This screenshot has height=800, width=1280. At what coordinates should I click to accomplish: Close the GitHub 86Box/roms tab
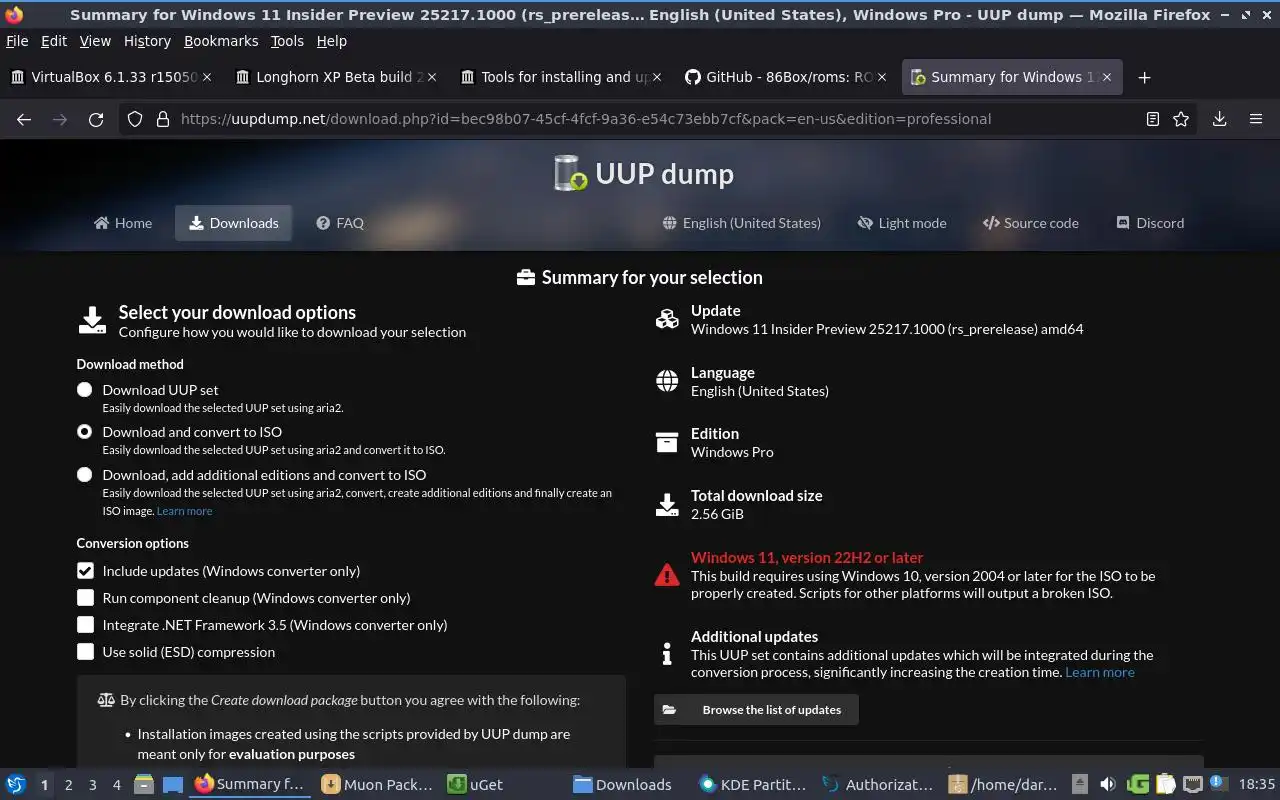(x=882, y=77)
